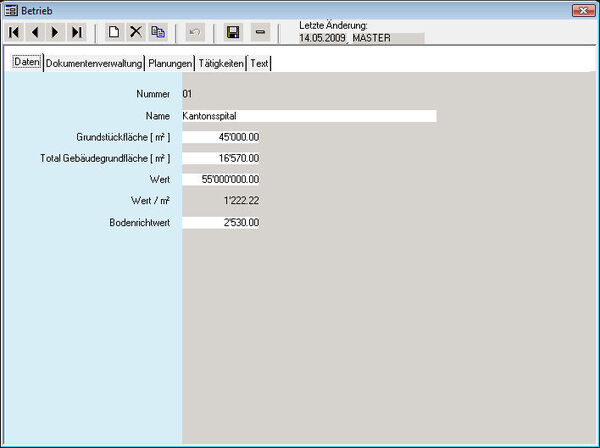Open the Dokumentenverwaltung tab
Image resolution: width=600 pixels, height=448 pixels.
click(x=95, y=63)
